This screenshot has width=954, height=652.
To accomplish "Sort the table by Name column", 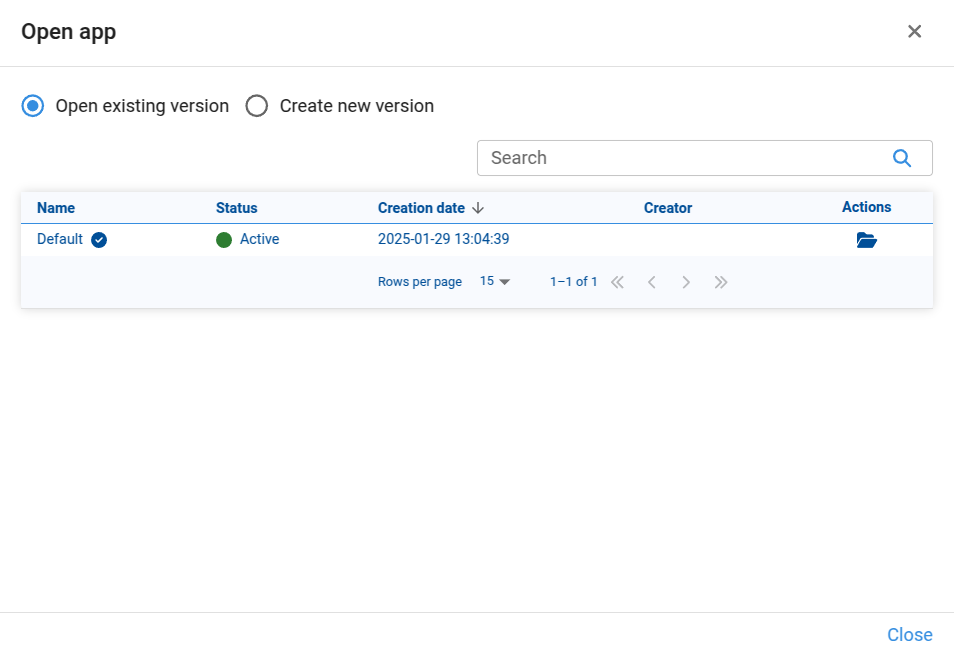I will click(56, 208).
